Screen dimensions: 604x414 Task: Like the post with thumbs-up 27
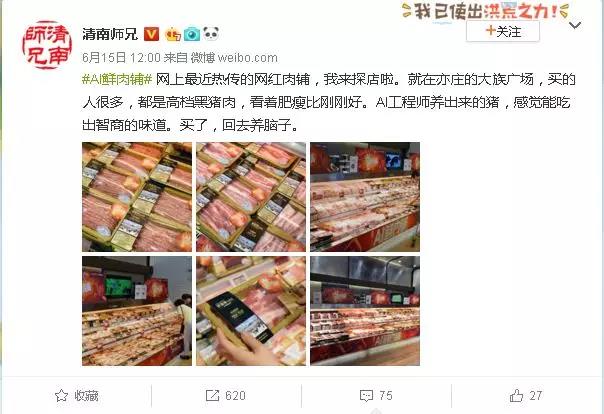pos(516,396)
